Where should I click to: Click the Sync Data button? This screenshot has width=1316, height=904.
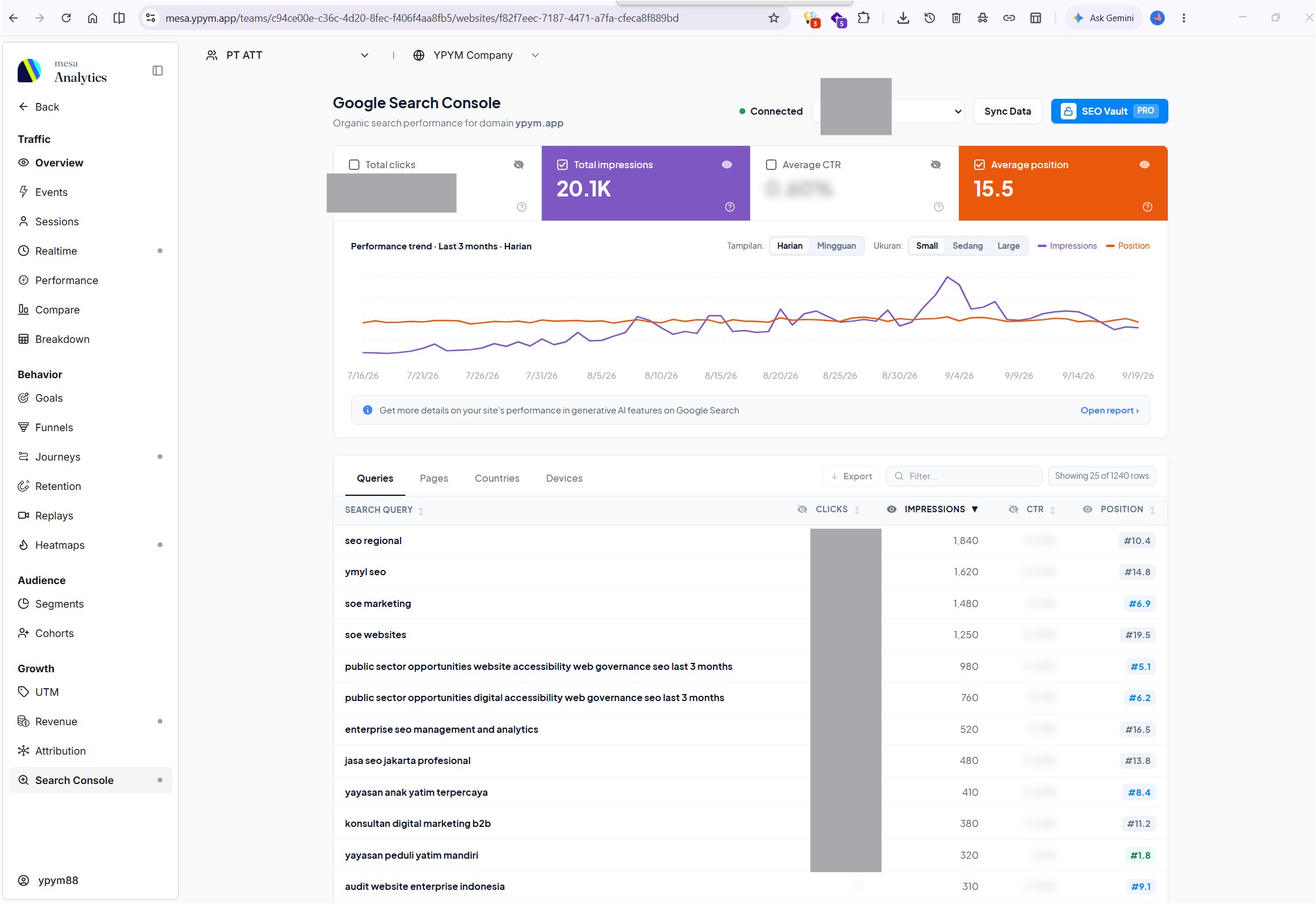coord(1007,111)
